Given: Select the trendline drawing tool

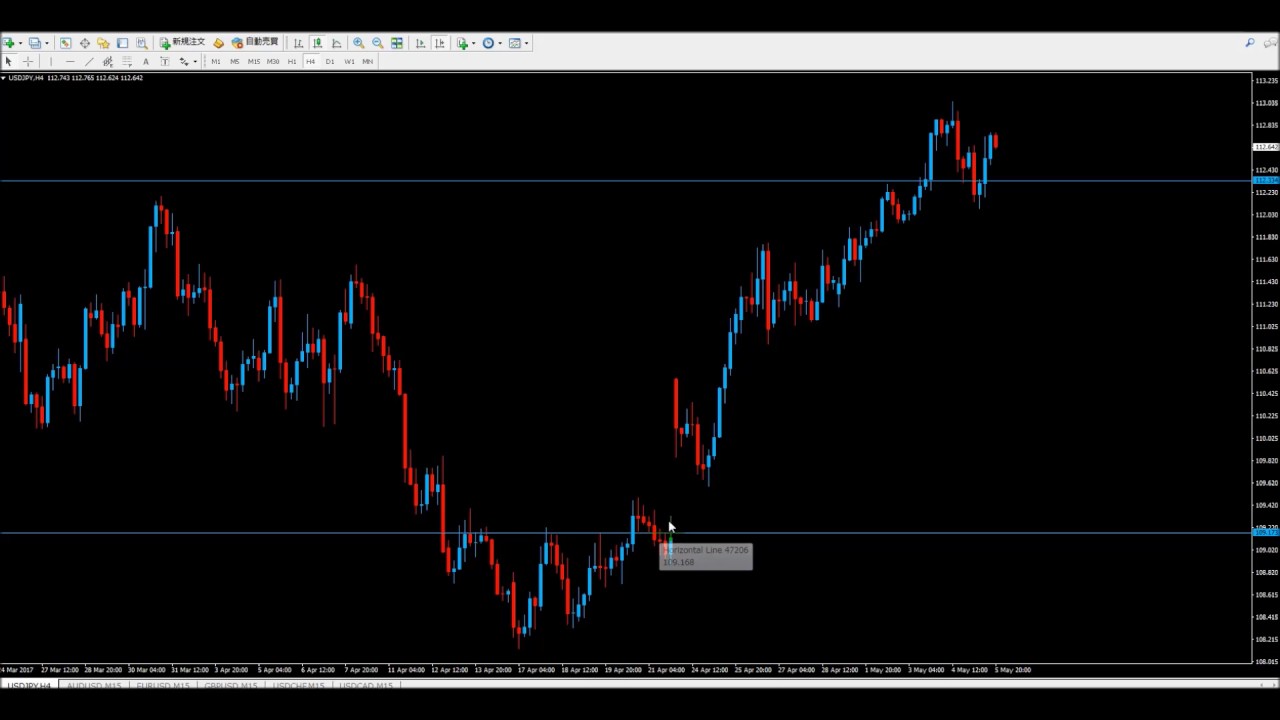Looking at the screenshot, I should coord(88,62).
